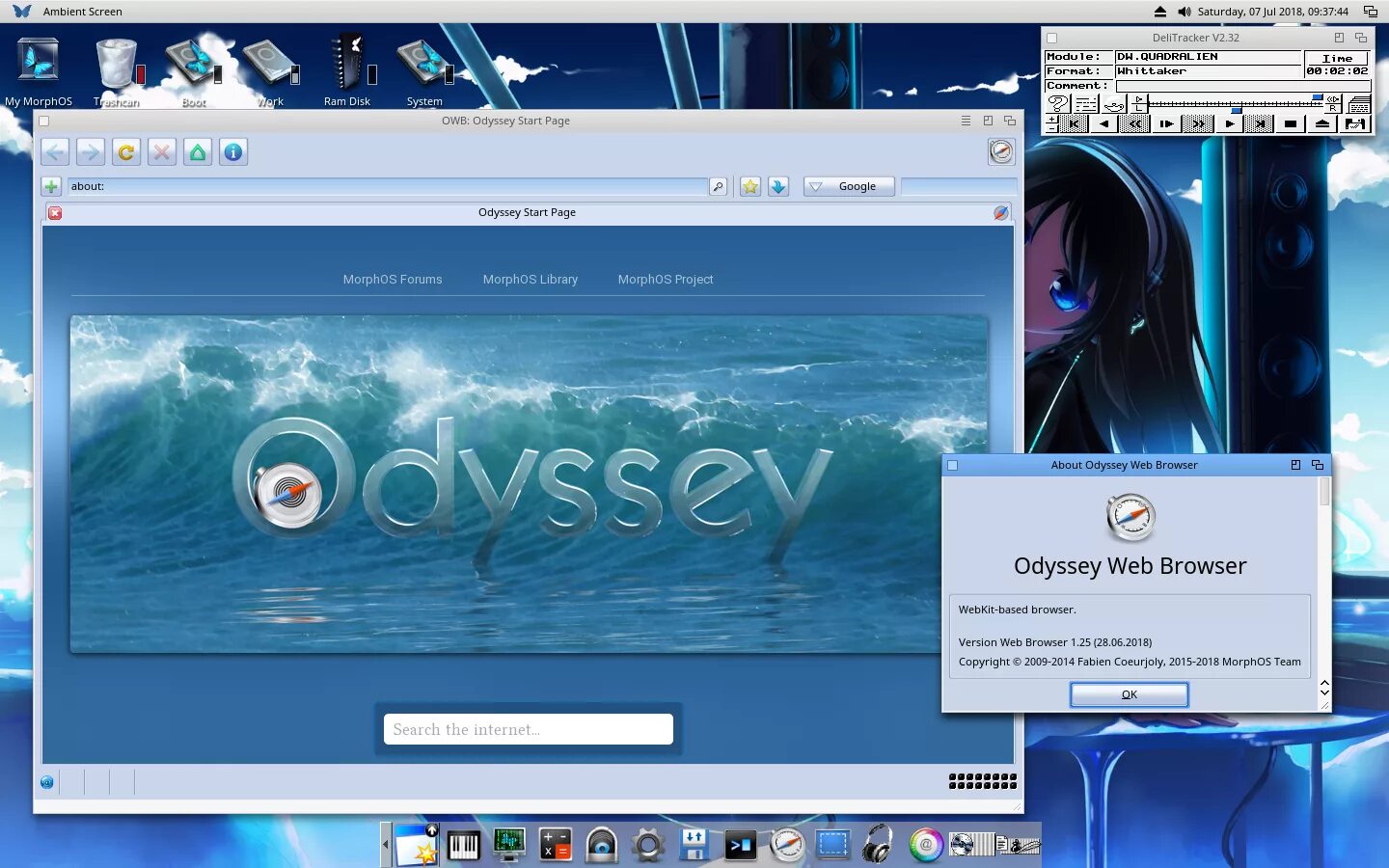Click the about: address field

coord(387,186)
